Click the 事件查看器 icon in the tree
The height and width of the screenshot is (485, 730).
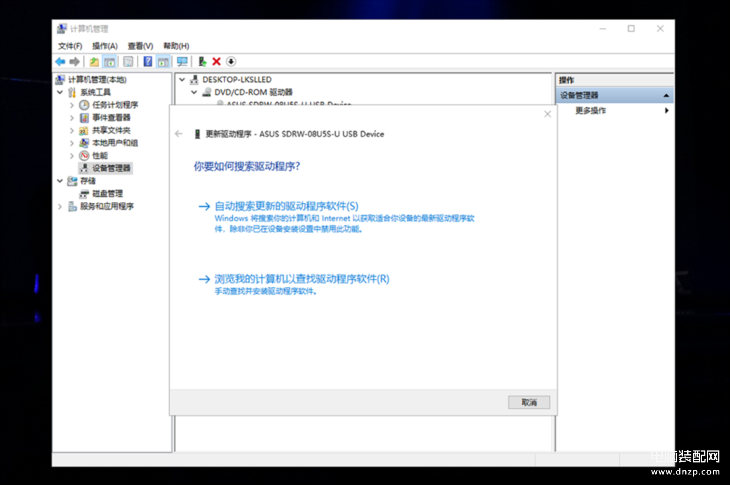84,117
